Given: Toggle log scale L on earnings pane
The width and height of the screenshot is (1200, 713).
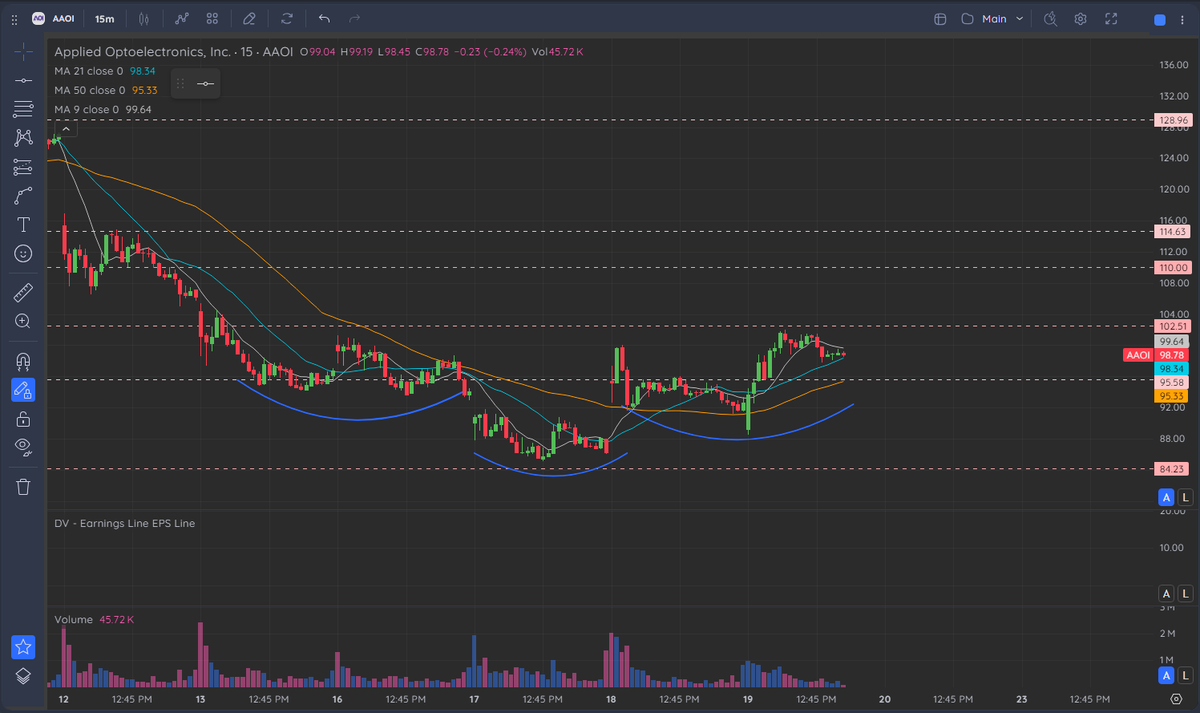Looking at the screenshot, I should 1185,594.
